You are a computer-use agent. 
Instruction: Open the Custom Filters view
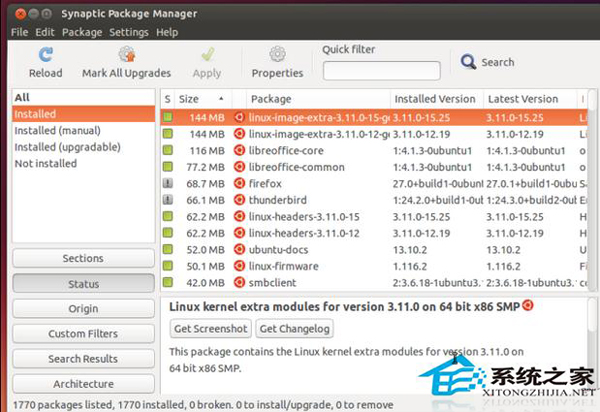click(83, 334)
